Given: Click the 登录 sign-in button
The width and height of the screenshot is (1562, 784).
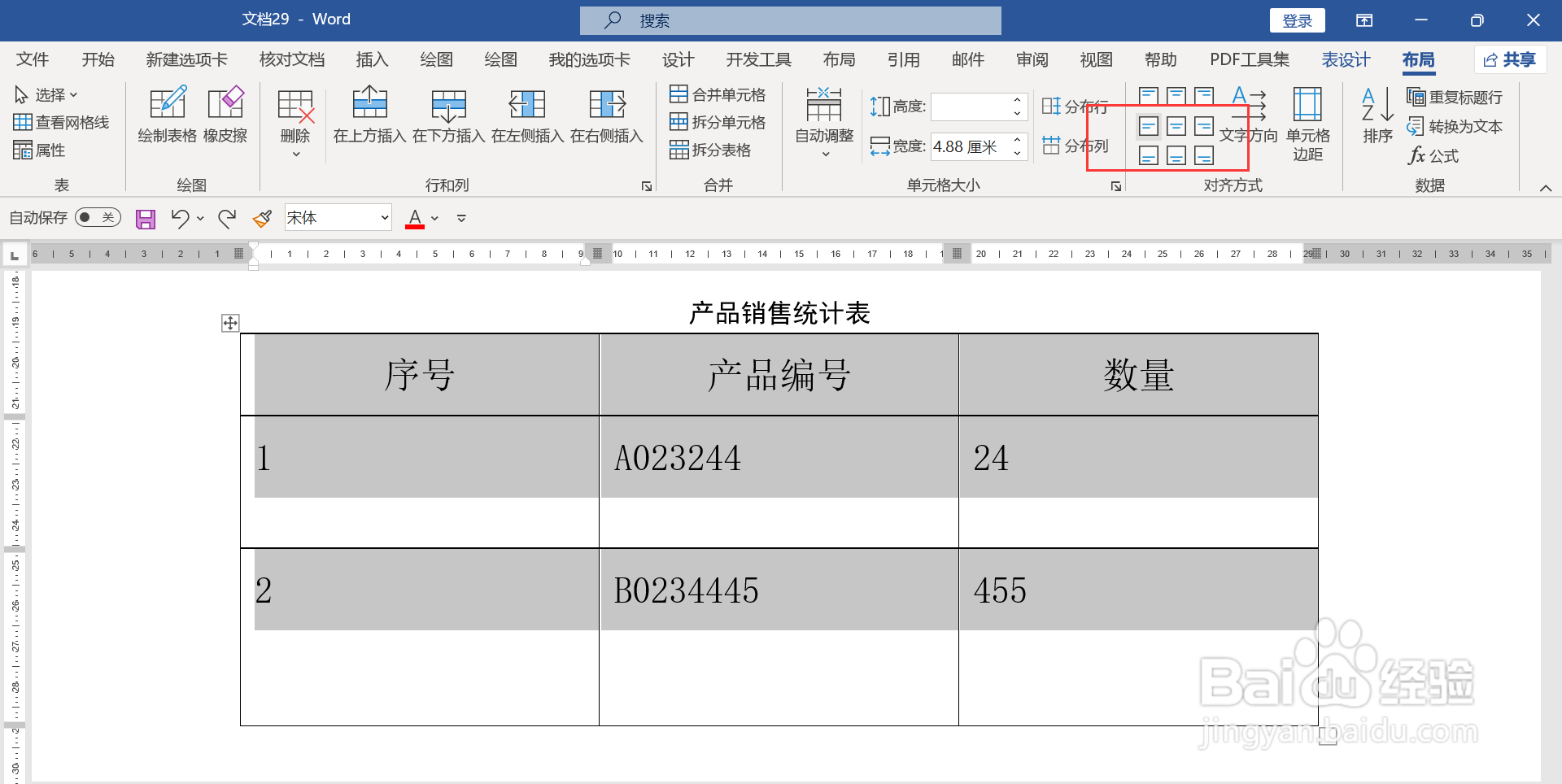Looking at the screenshot, I should 1297,20.
